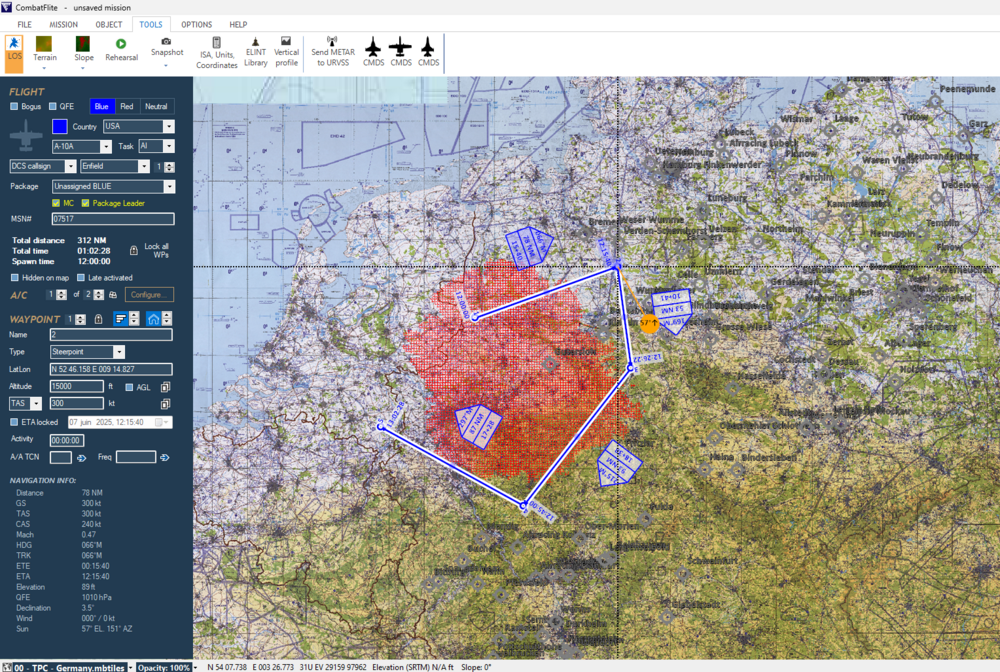
Task: Uncheck the Package Leader checkbox
Action: (x=85, y=203)
